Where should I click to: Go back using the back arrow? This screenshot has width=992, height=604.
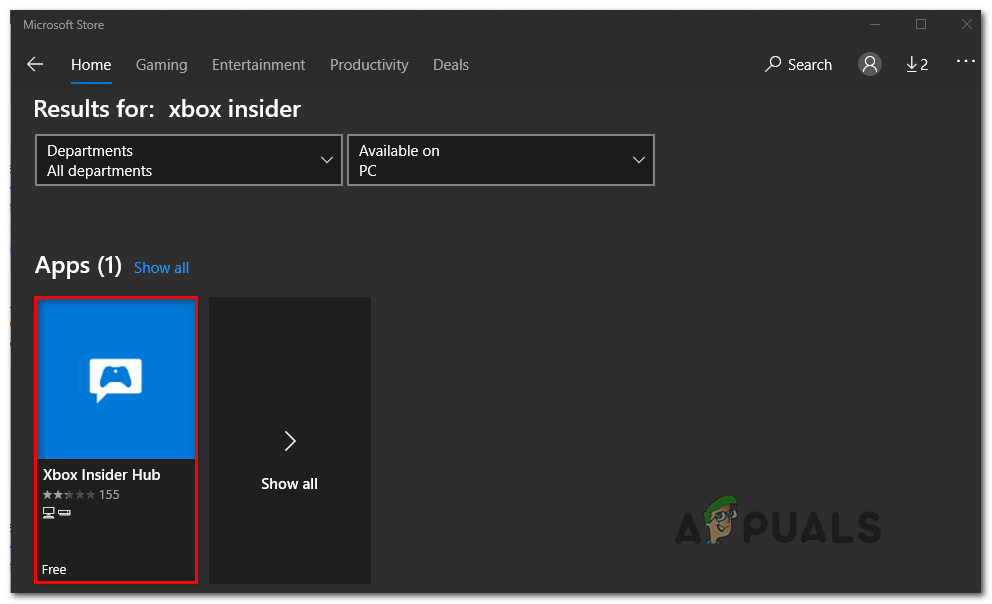pos(35,64)
